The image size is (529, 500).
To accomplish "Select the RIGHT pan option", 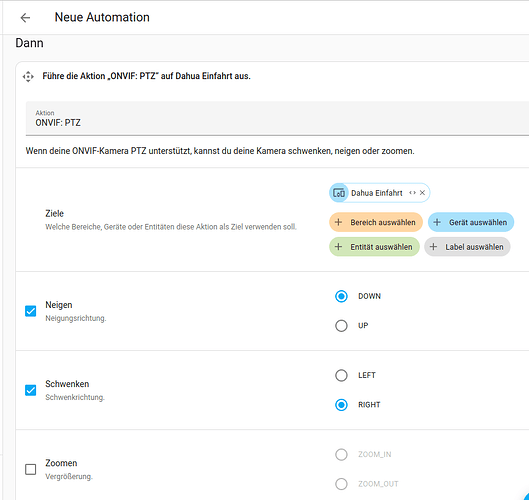I will (341, 405).
